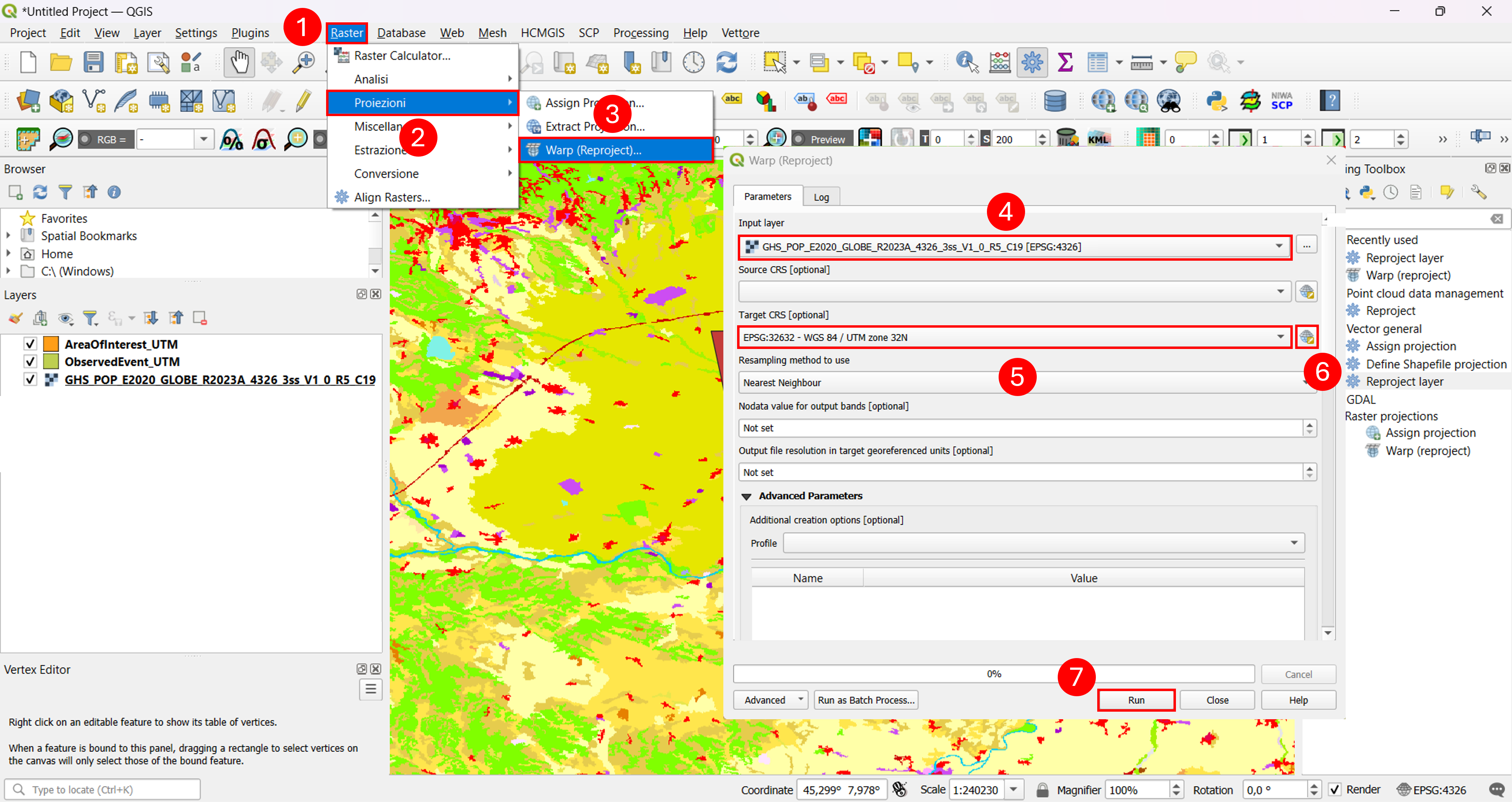Open attribute table icon in toolbar

tap(1097, 62)
